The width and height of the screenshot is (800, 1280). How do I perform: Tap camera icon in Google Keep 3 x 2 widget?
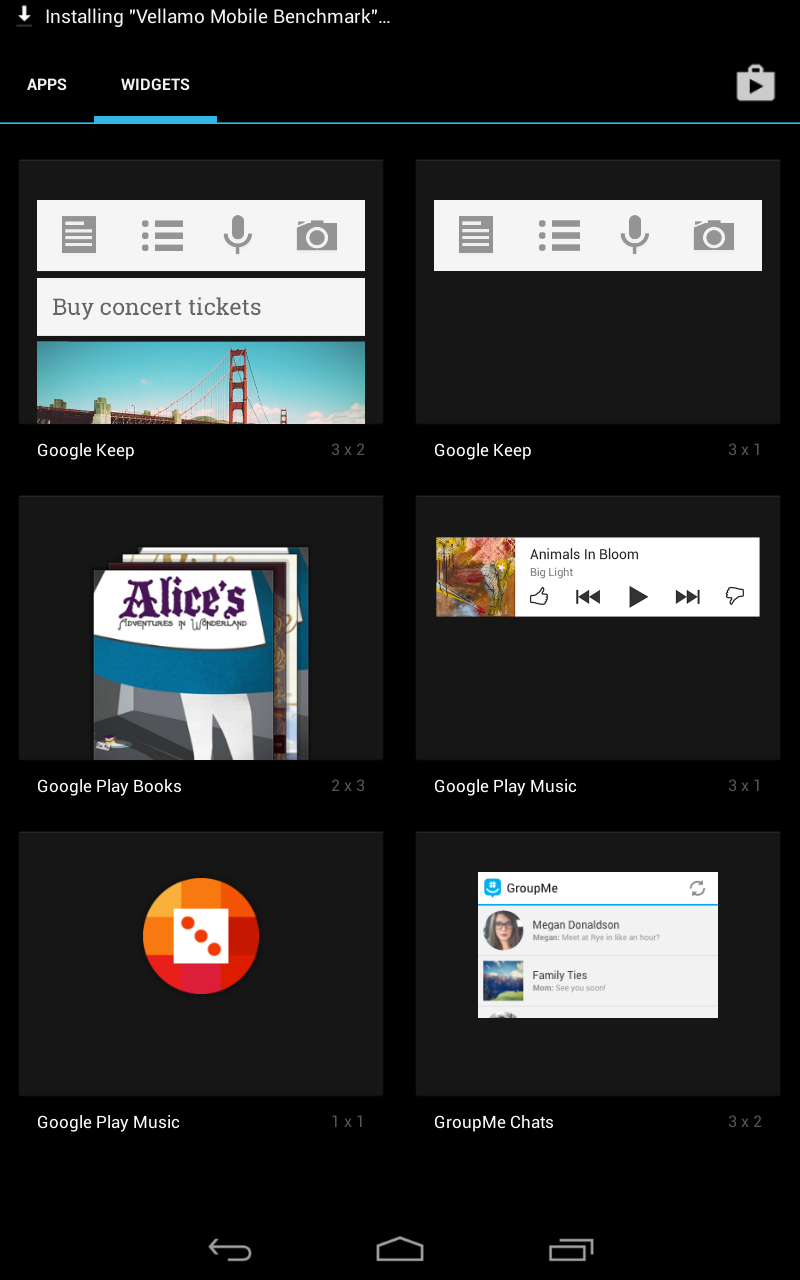317,235
